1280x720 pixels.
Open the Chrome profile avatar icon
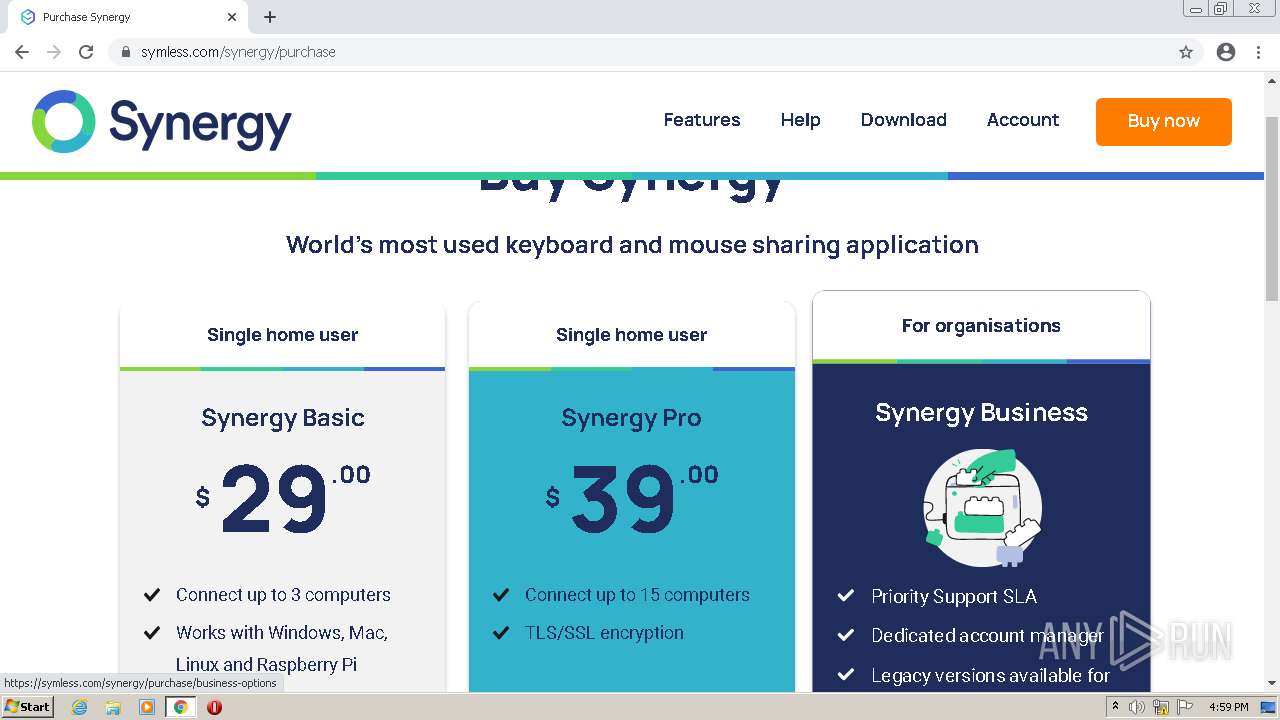(1226, 52)
